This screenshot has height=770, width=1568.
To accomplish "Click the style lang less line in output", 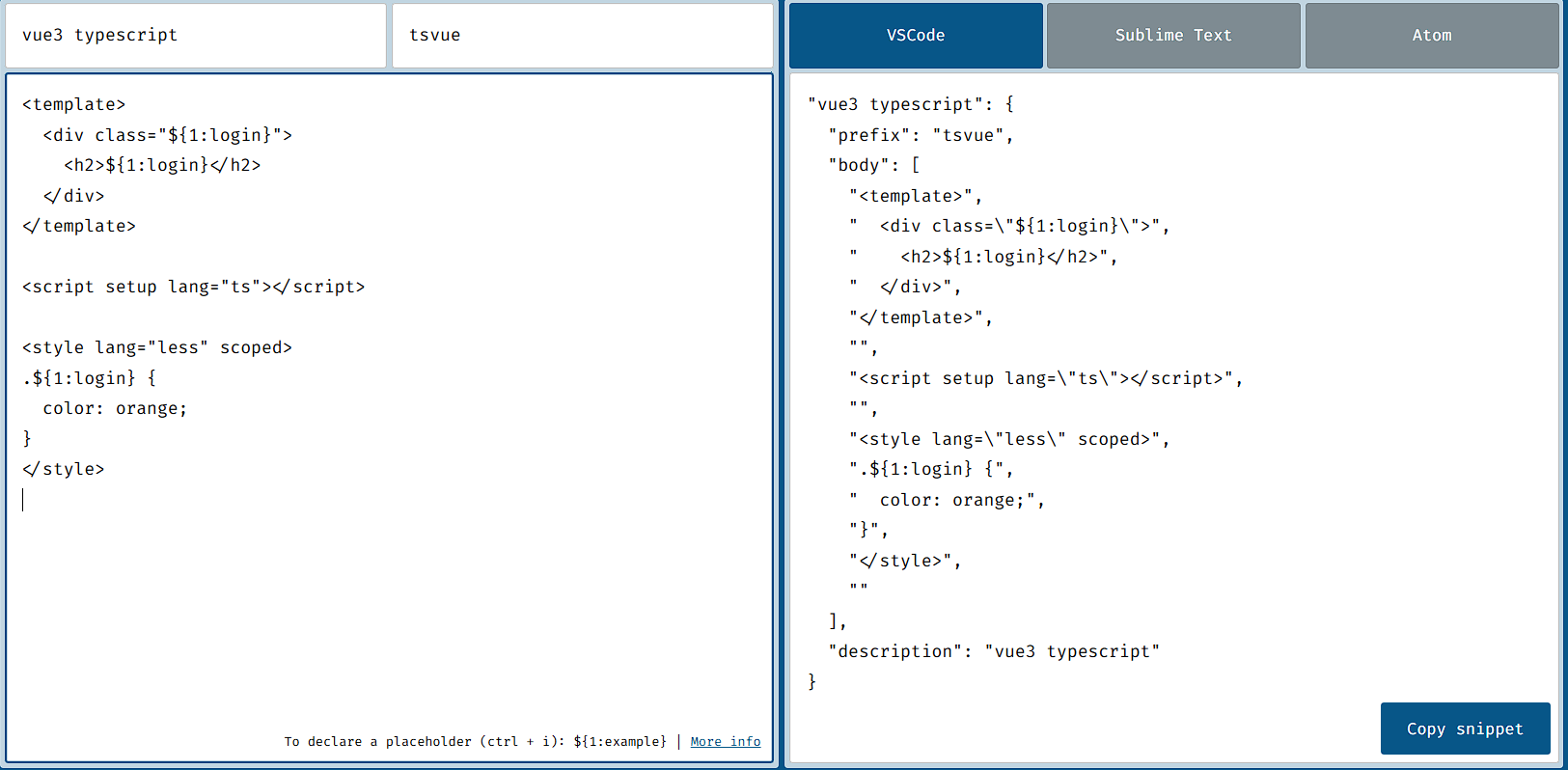I will coord(1009,439).
